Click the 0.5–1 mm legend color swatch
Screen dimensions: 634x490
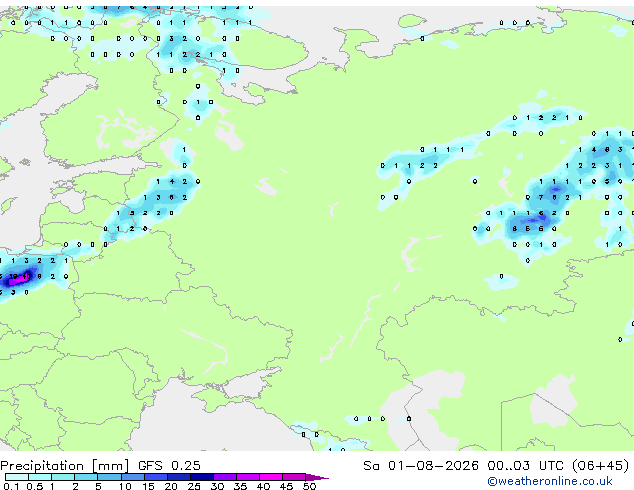(x=40, y=477)
